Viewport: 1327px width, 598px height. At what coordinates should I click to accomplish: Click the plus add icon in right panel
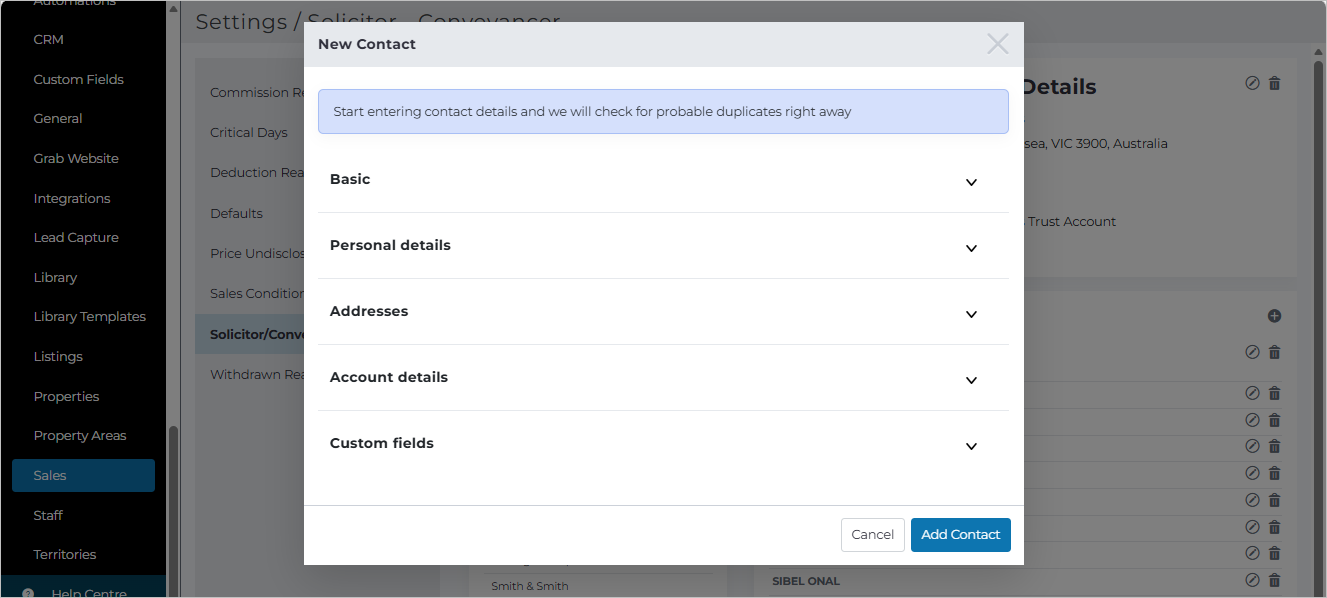tap(1274, 316)
